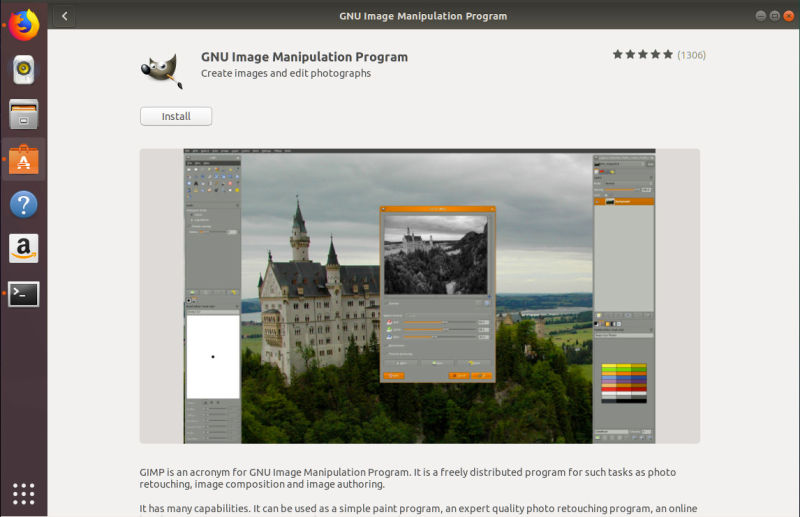Open the Files manager in the dock
This screenshot has width=800, height=517.
click(23, 114)
